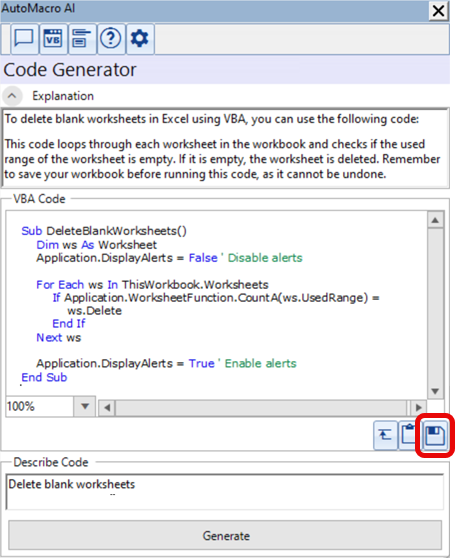This screenshot has width=455, height=558.
Task: Click the code scroll down arrow
Action: click(435, 391)
